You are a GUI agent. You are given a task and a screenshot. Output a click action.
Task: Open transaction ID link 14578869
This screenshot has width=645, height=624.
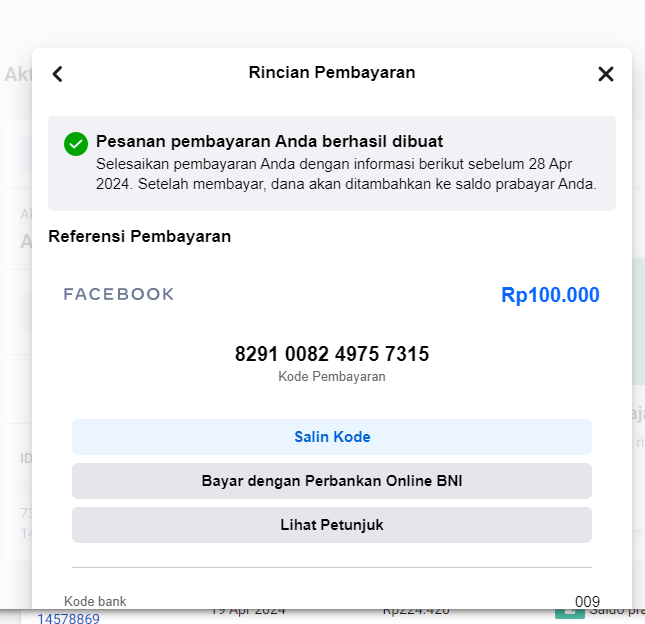click(x=69, y=618)
